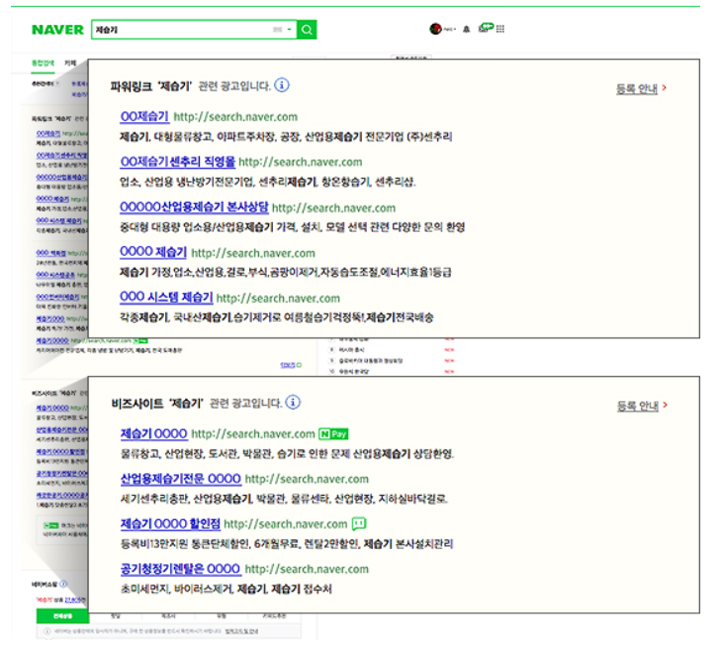Screen dimensions: 725x646
Task: Open 등록 안내 link in 파워링크 panel
Action: [x=637, y=89]
